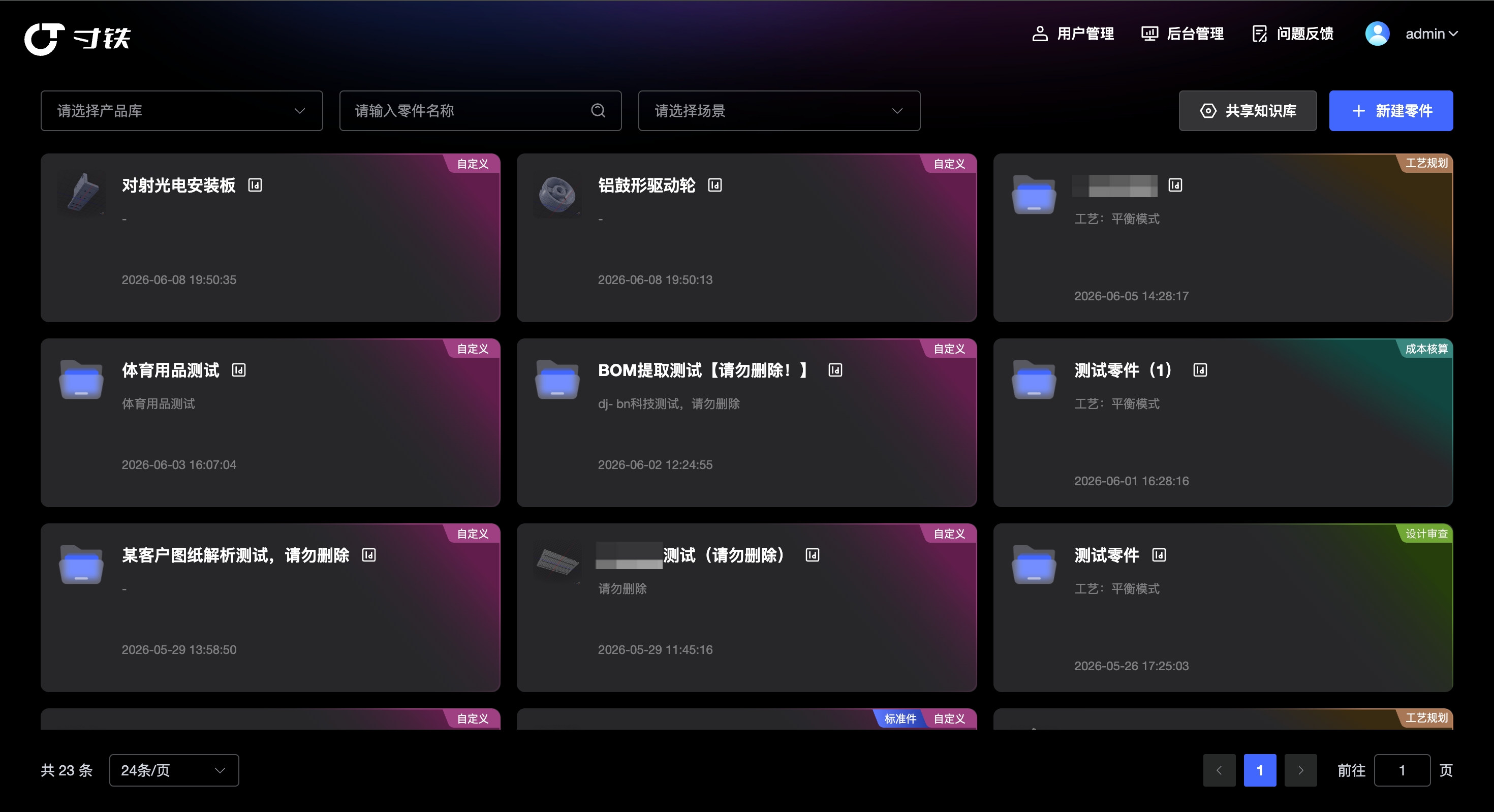Click thumbnail of 测试（请勿删除） part
Image resolution: width=1494 pixels, height=812 pixels.
coord(557,562)
